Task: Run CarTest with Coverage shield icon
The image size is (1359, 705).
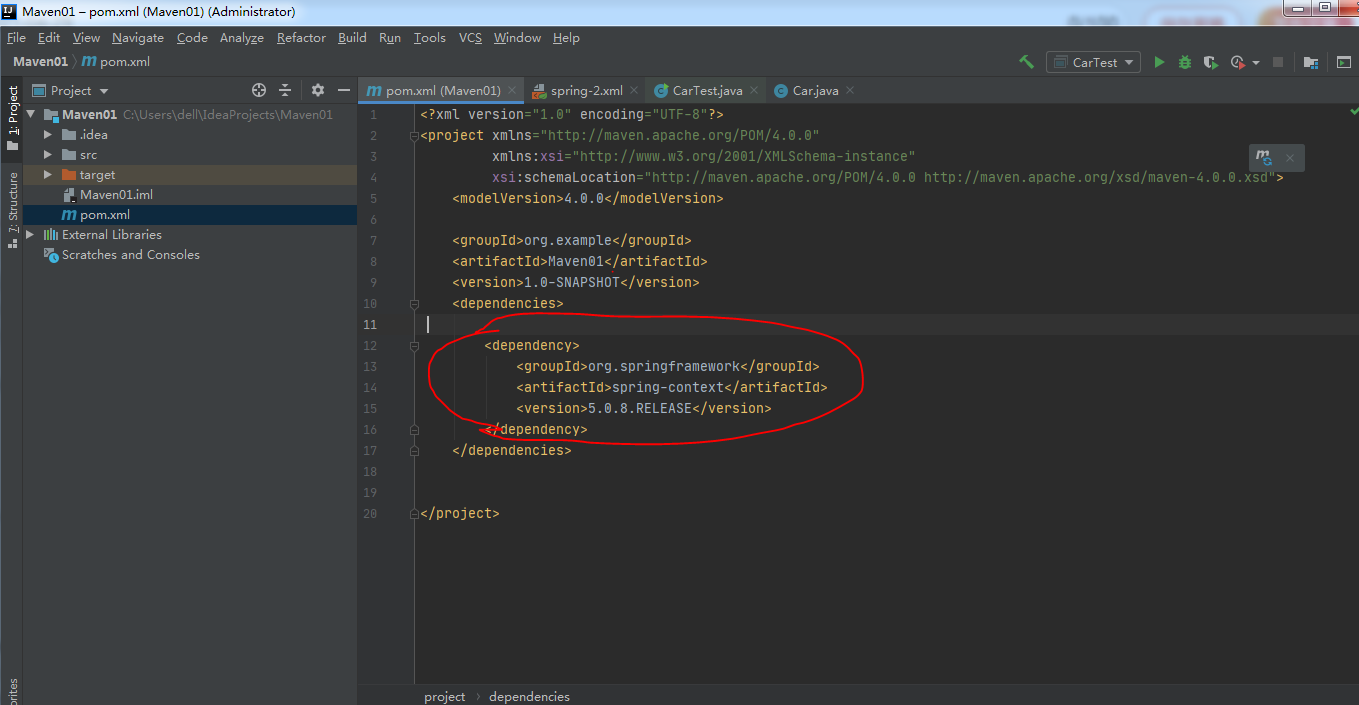Action: 1211,62
